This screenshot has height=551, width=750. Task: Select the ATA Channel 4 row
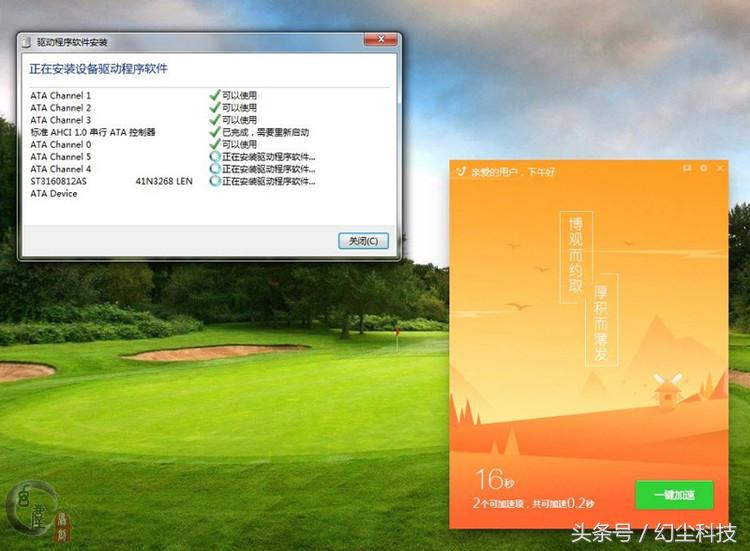point(172,169)
